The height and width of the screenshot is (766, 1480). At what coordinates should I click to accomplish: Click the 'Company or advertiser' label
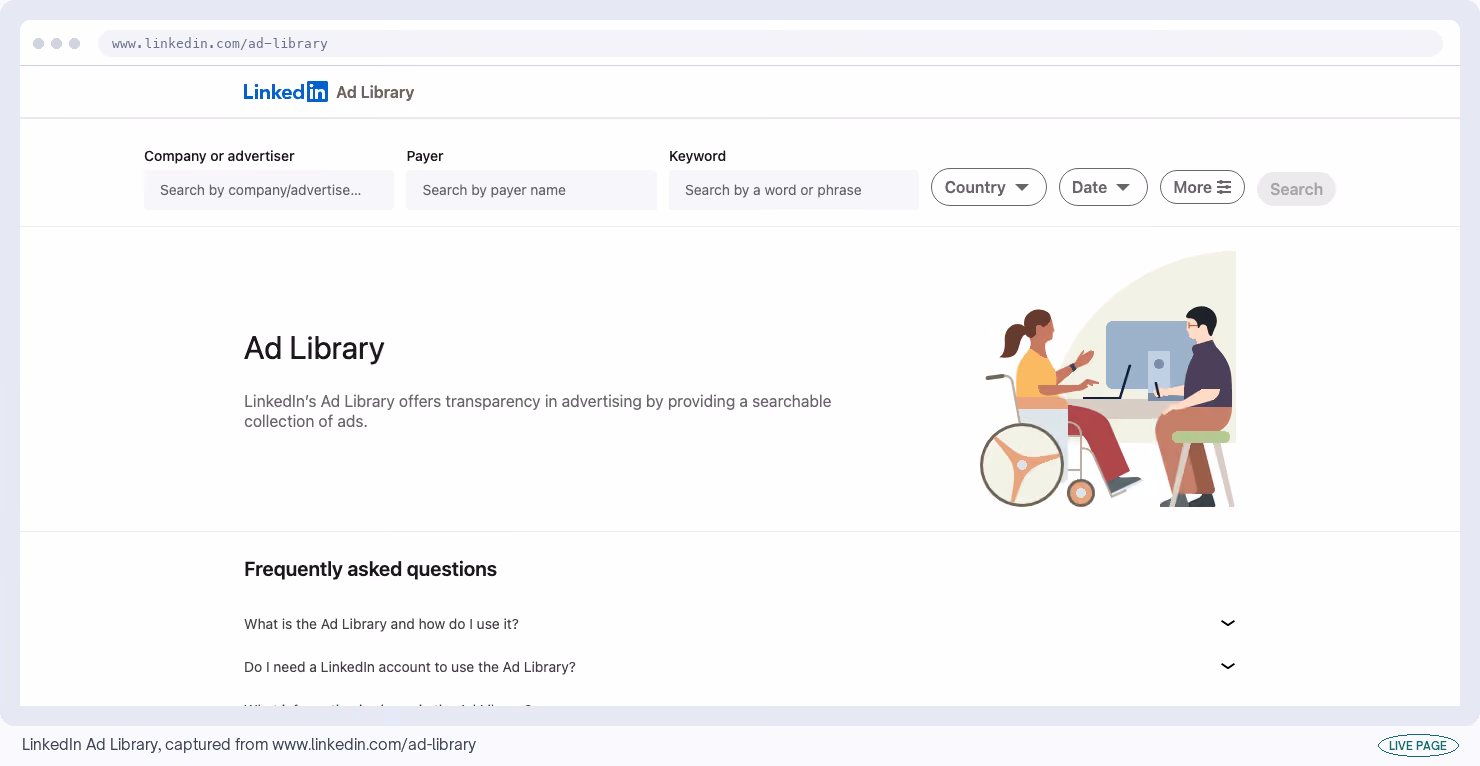click(219, 156)
